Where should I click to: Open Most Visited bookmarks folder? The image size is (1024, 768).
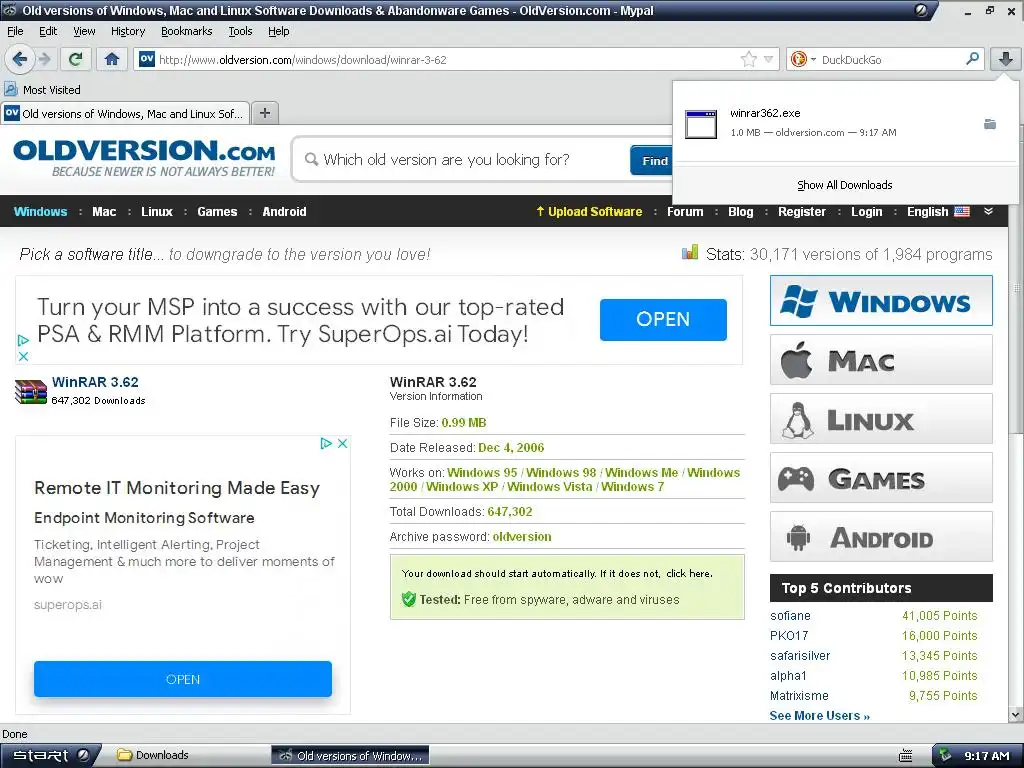click(43, 89)
